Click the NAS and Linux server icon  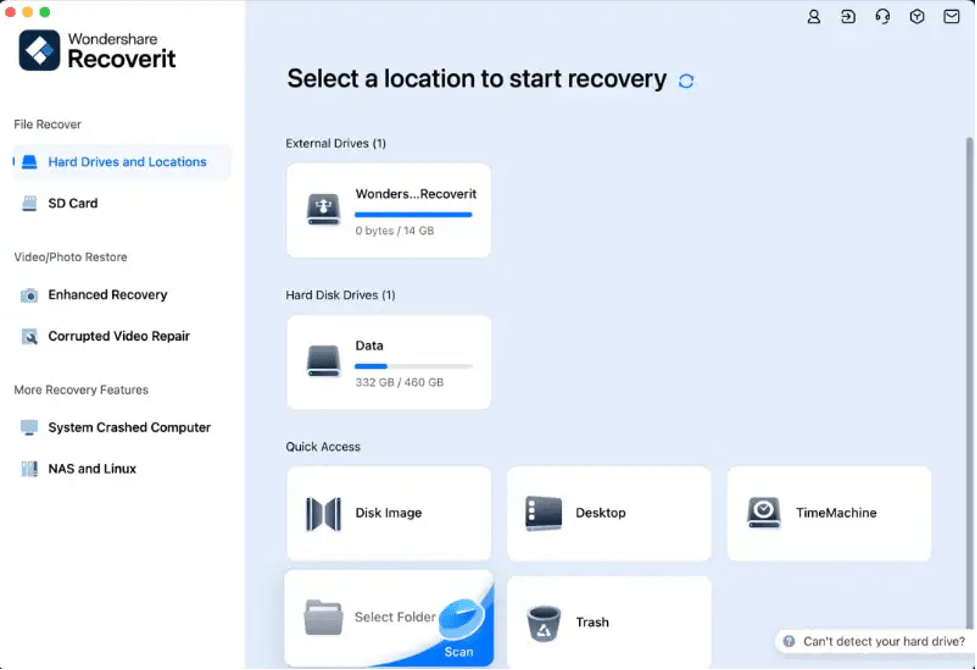(29, 469)
